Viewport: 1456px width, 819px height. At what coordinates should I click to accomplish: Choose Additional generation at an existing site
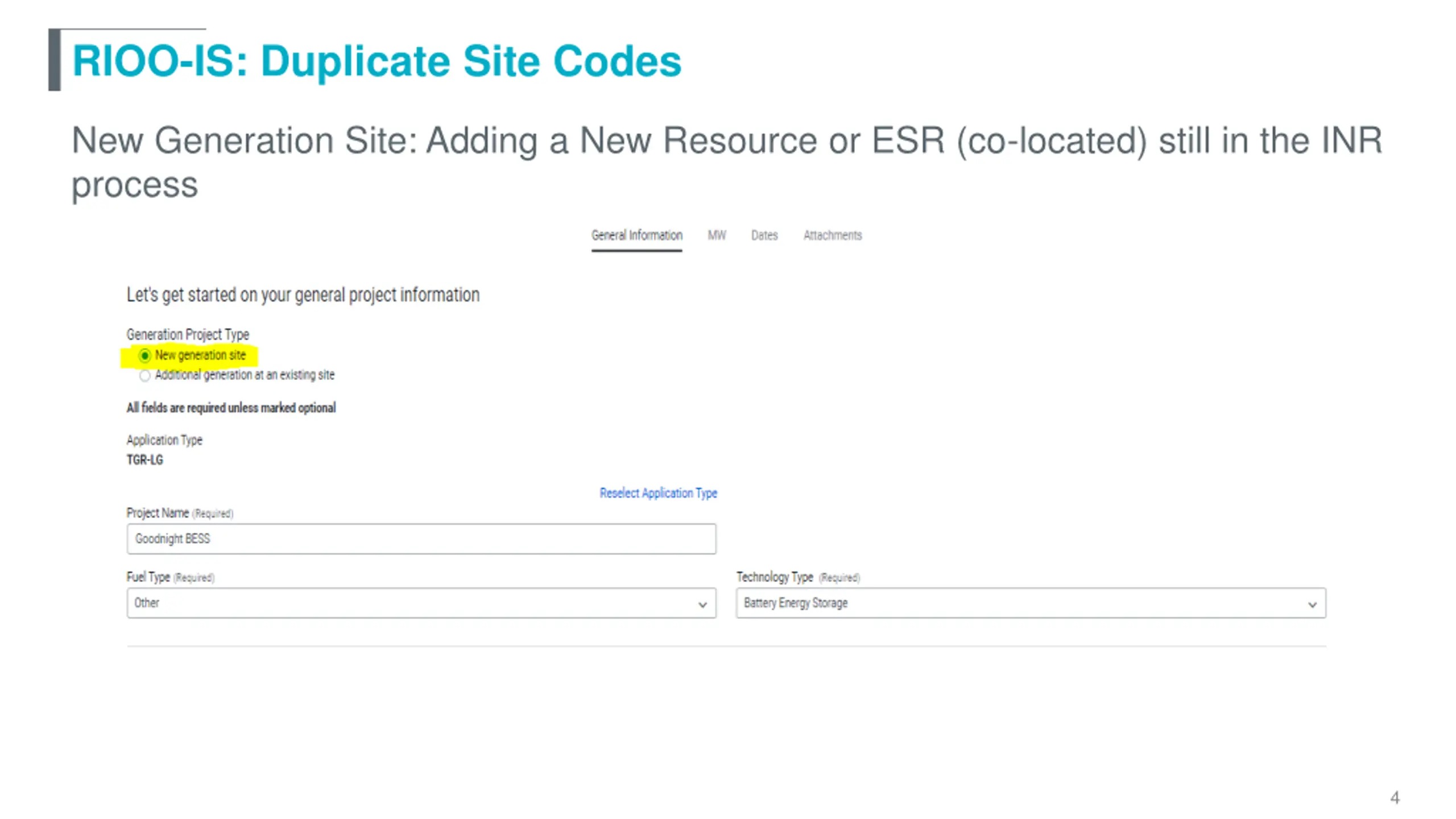(x=145, y=375)
